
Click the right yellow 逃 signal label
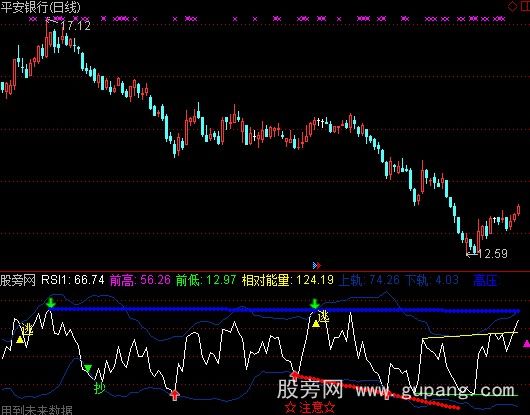point(323,317)
